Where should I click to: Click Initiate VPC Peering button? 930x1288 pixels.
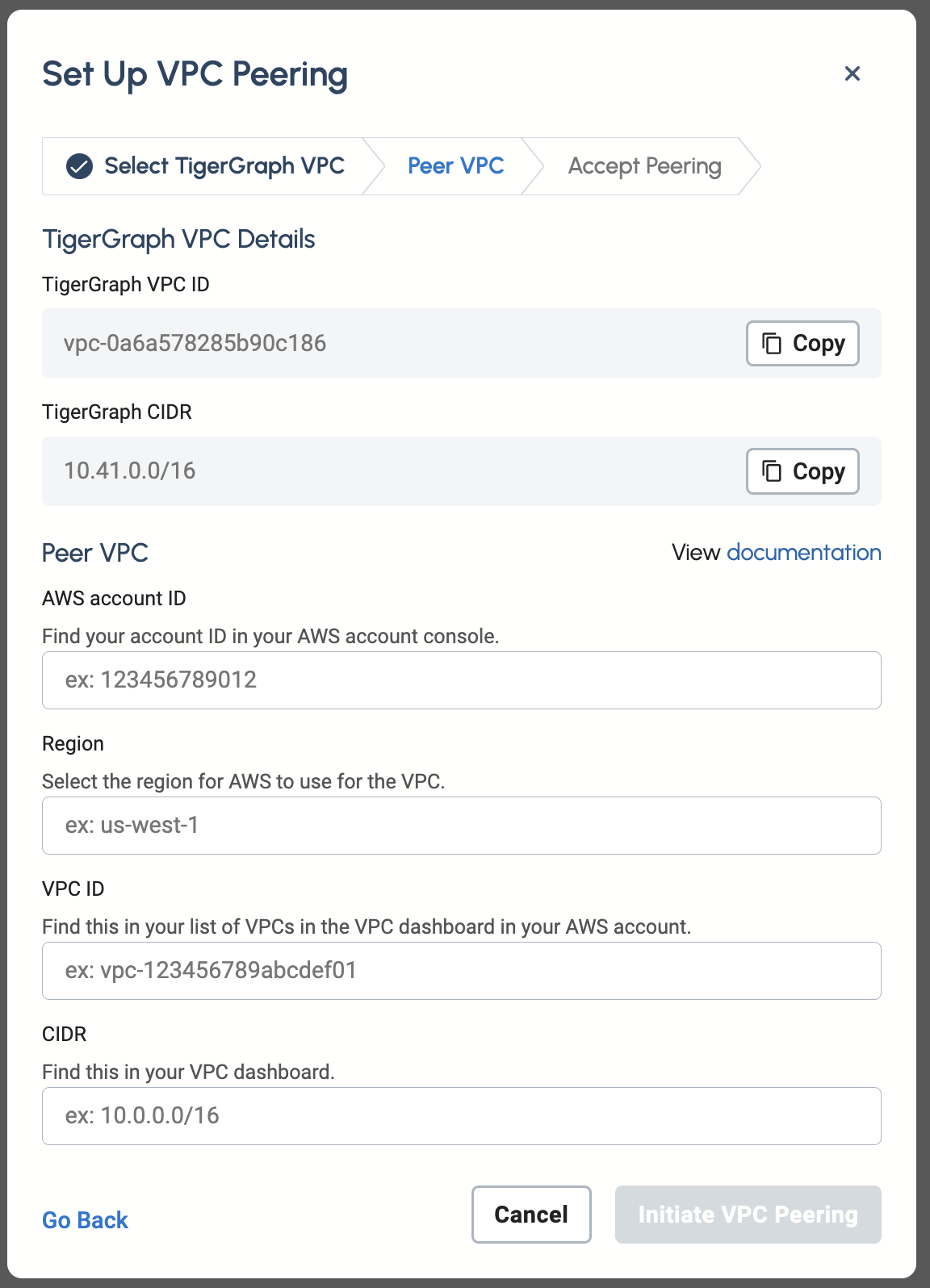tap(748, 1215)
